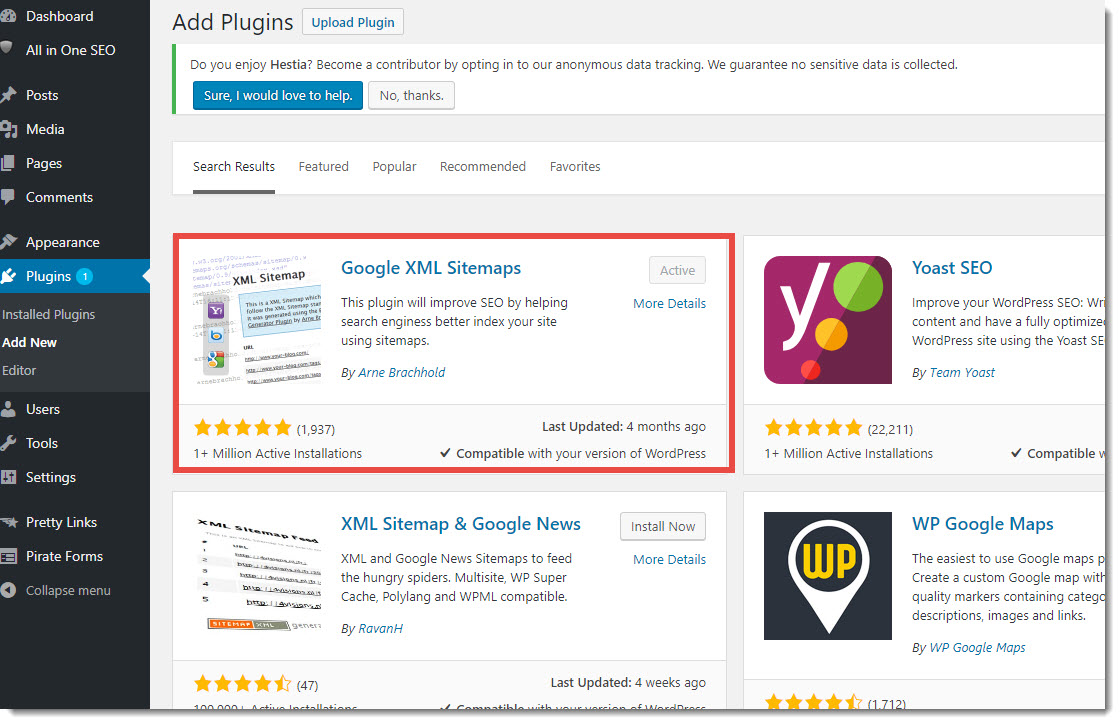Open the Recommended plugins tab
Image resolution: width=1120 pixels, height=724 pixels.
pos(483,166)
